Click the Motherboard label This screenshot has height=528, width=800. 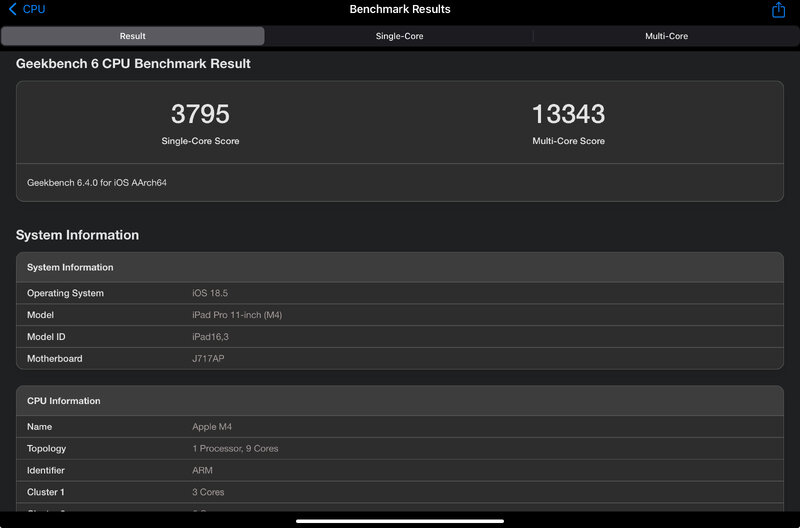(x=55, y=359)
